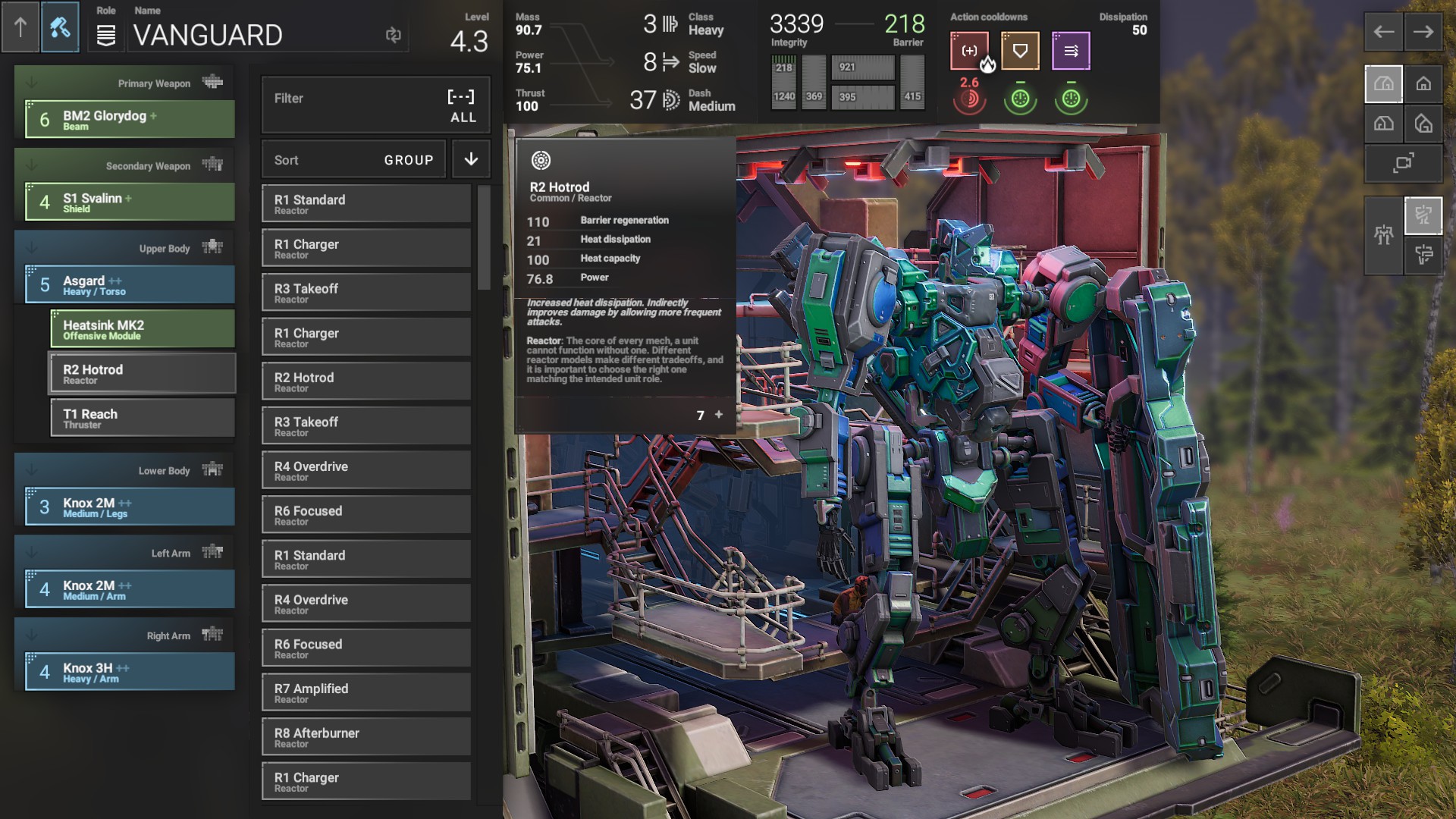Toggle the highlighted mech aiming pose
The image size is (1456, 819).
pos(1423,215)
